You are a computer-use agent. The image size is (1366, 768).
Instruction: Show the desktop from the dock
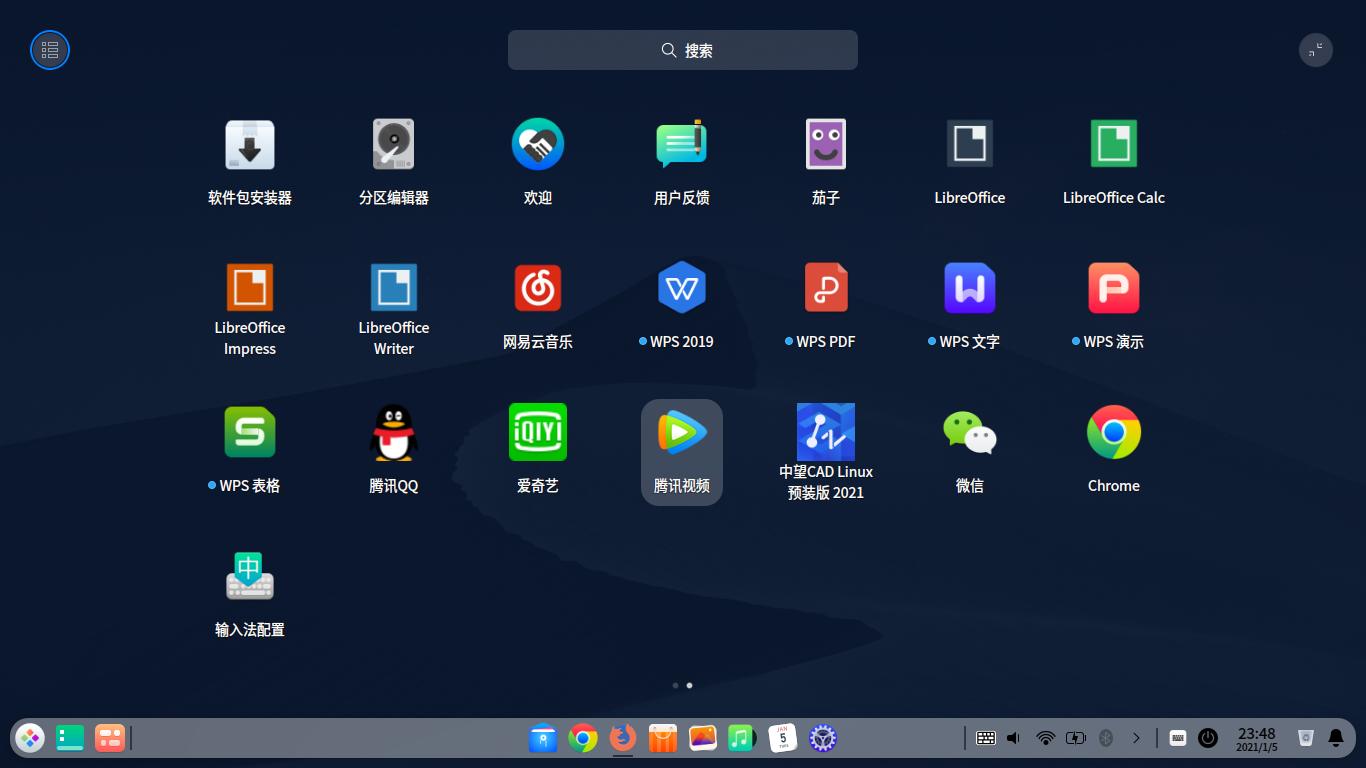pos(70,738)
